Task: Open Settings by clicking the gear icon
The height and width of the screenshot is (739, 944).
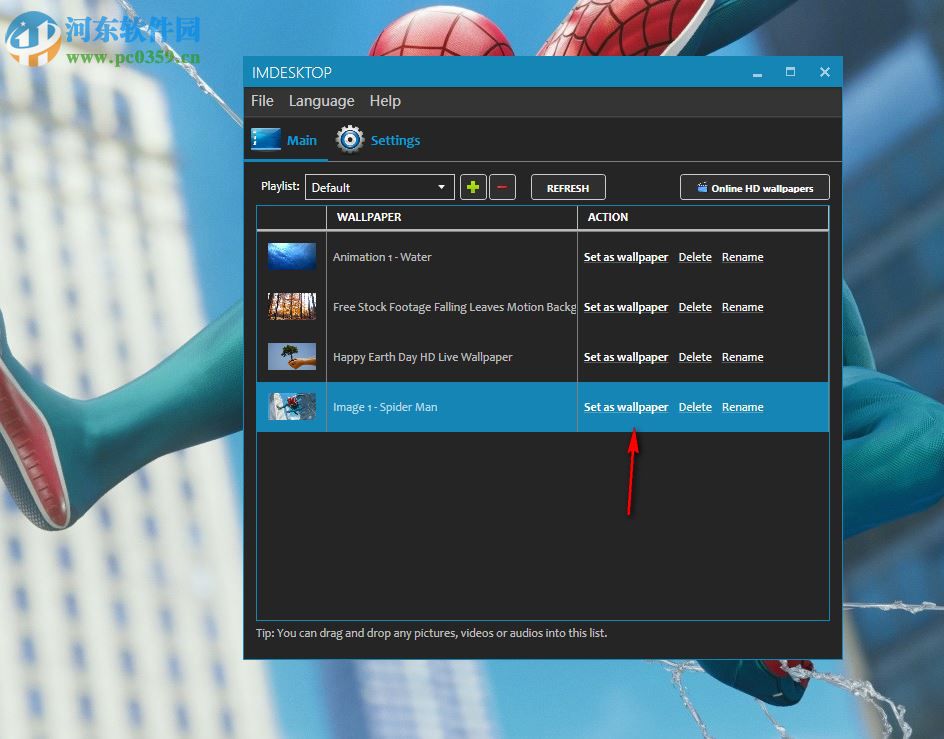Action: pyautogui.click(x=349, y=140)
